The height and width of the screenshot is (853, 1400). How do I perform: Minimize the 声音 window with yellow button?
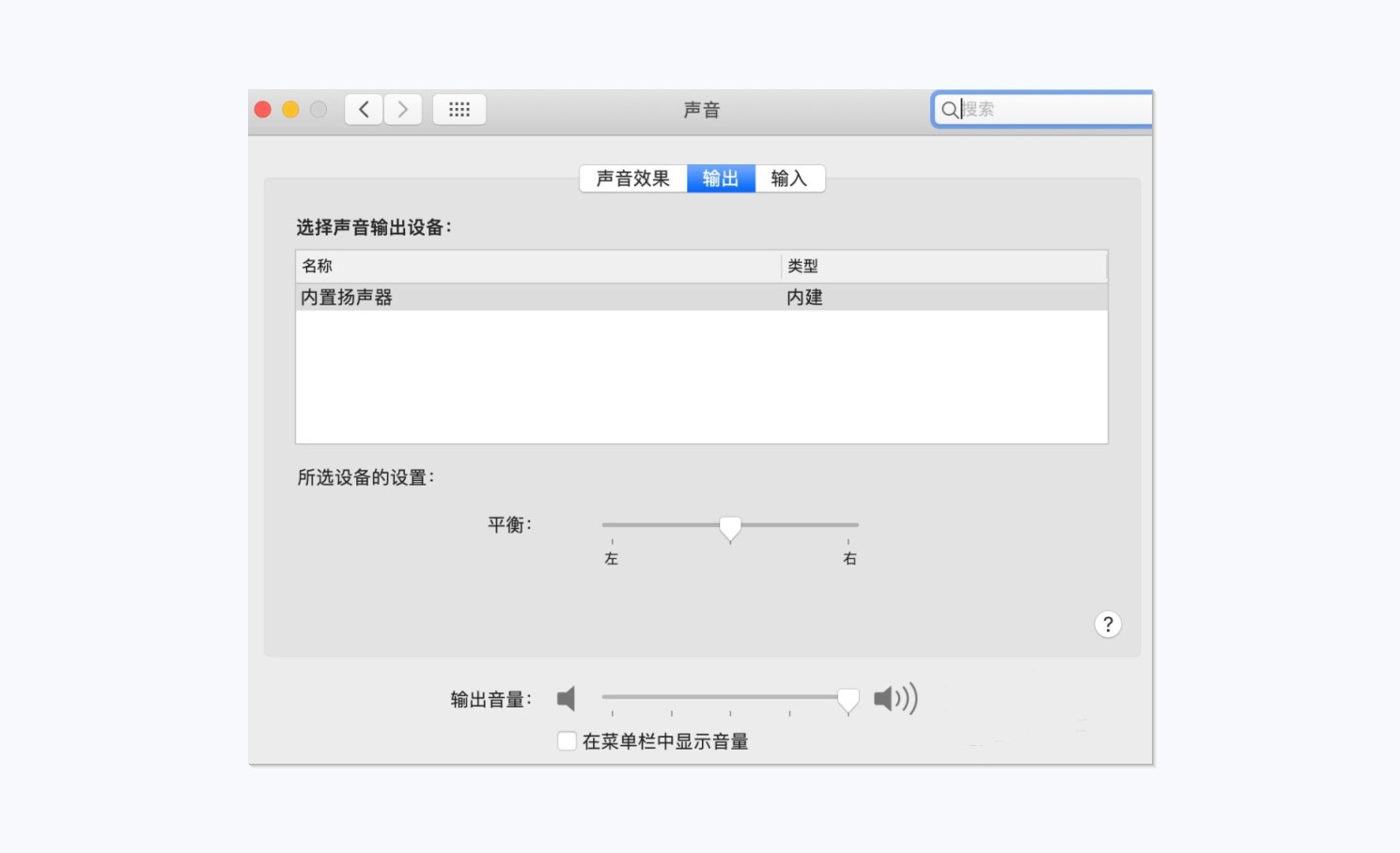[x=291, y=110]
